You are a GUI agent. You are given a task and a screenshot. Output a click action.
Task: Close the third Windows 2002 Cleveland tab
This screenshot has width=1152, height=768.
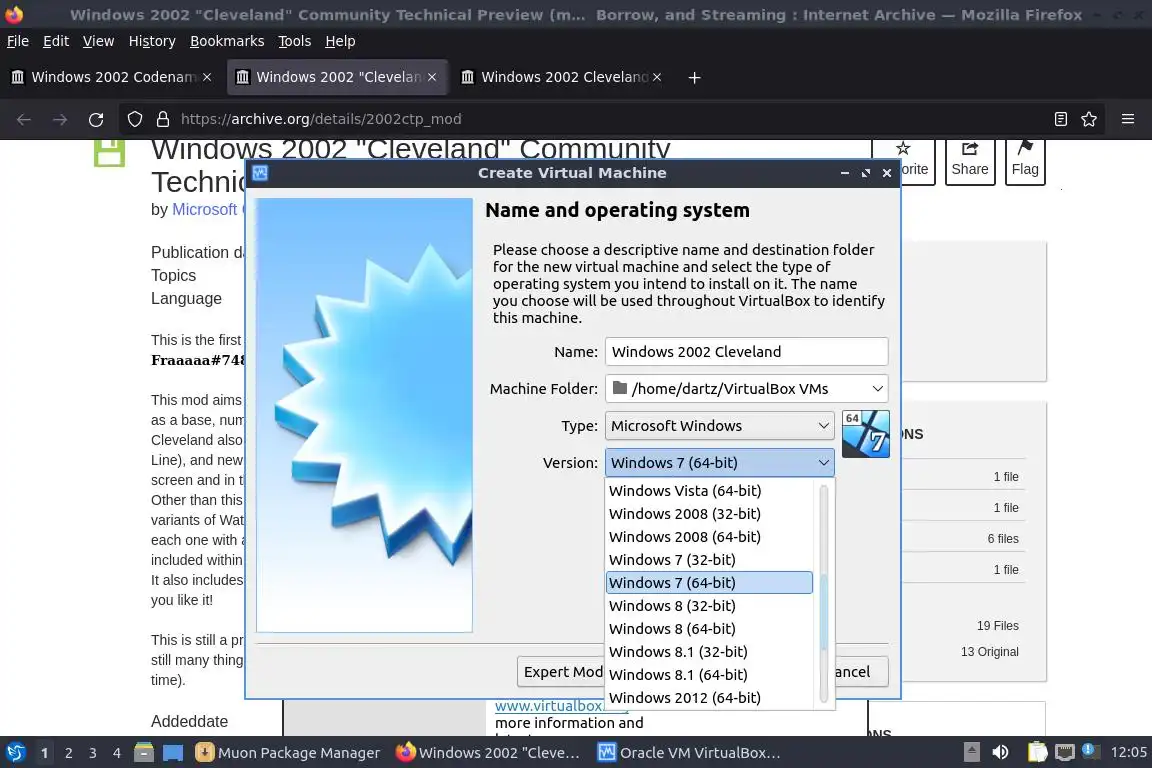(x=657, y=77)
